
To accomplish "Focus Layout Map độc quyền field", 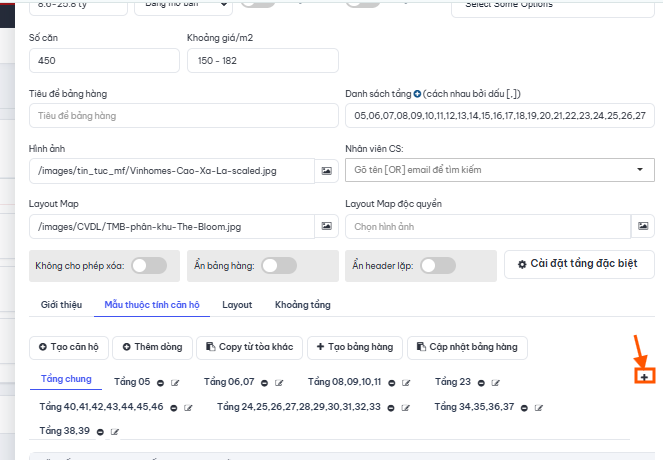I will click(x=488, y=226).
